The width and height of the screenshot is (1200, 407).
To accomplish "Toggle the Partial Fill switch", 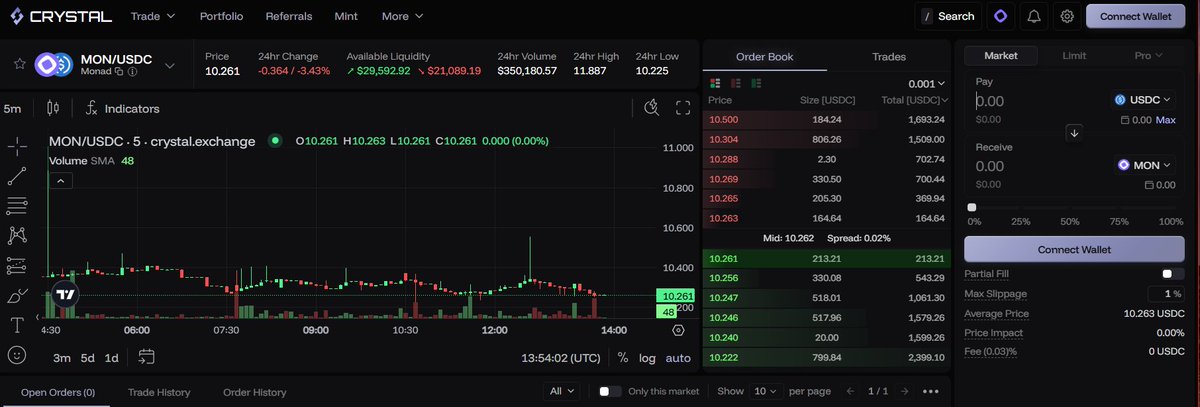I will [x=1172, y=273].
